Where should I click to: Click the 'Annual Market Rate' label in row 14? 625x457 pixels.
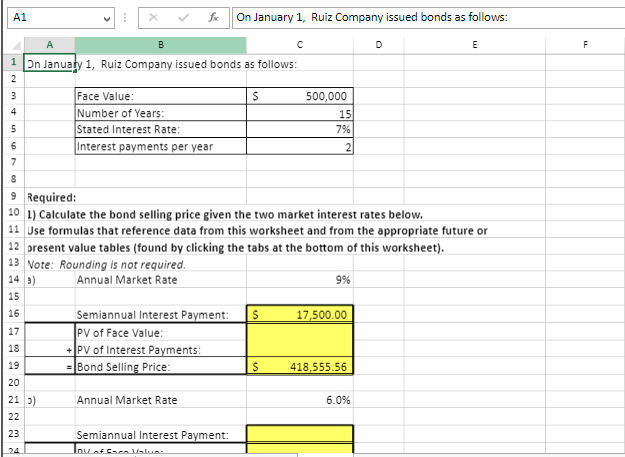click(x=127, y=280)
